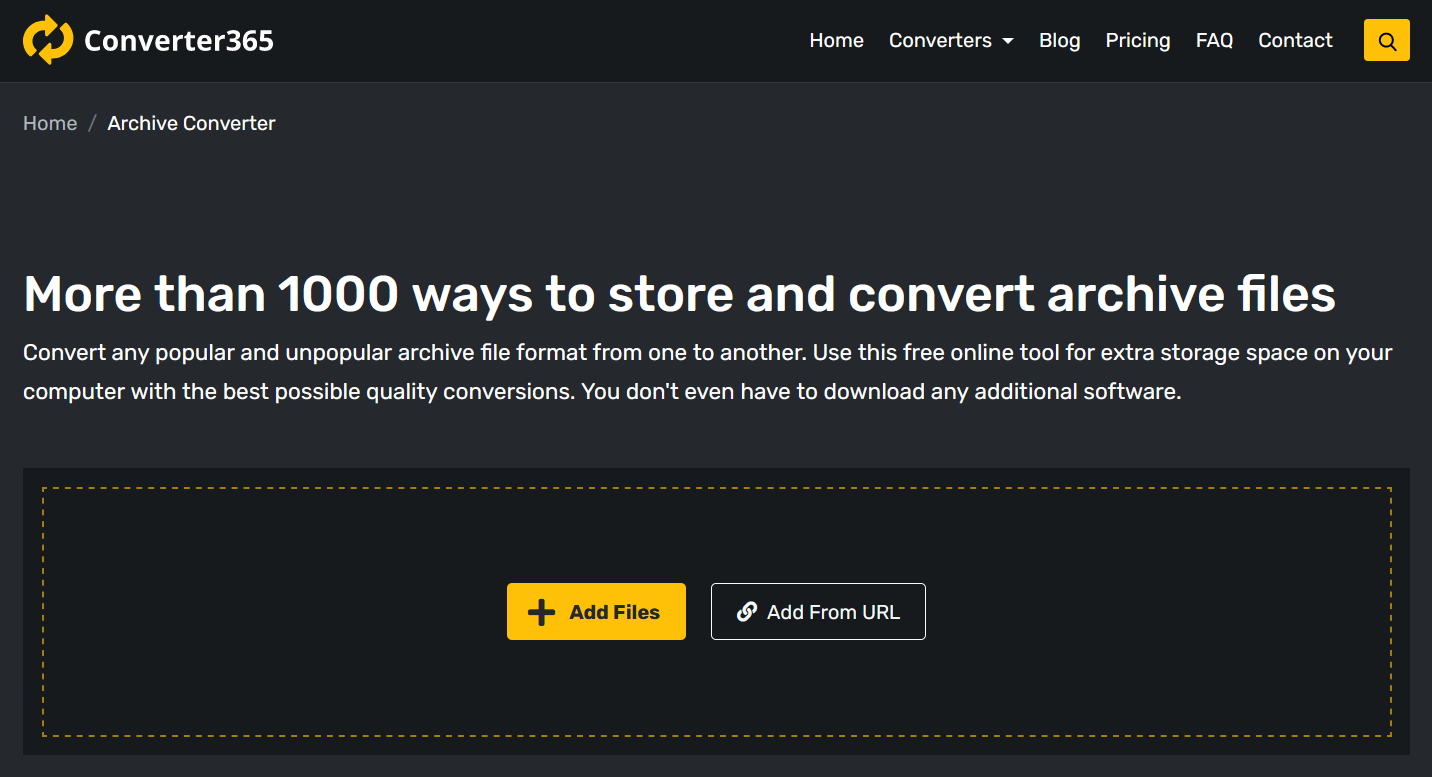Screen dimensions: 1432x777
Task: Go to Home in the top navigation
Action: (836, 41)
